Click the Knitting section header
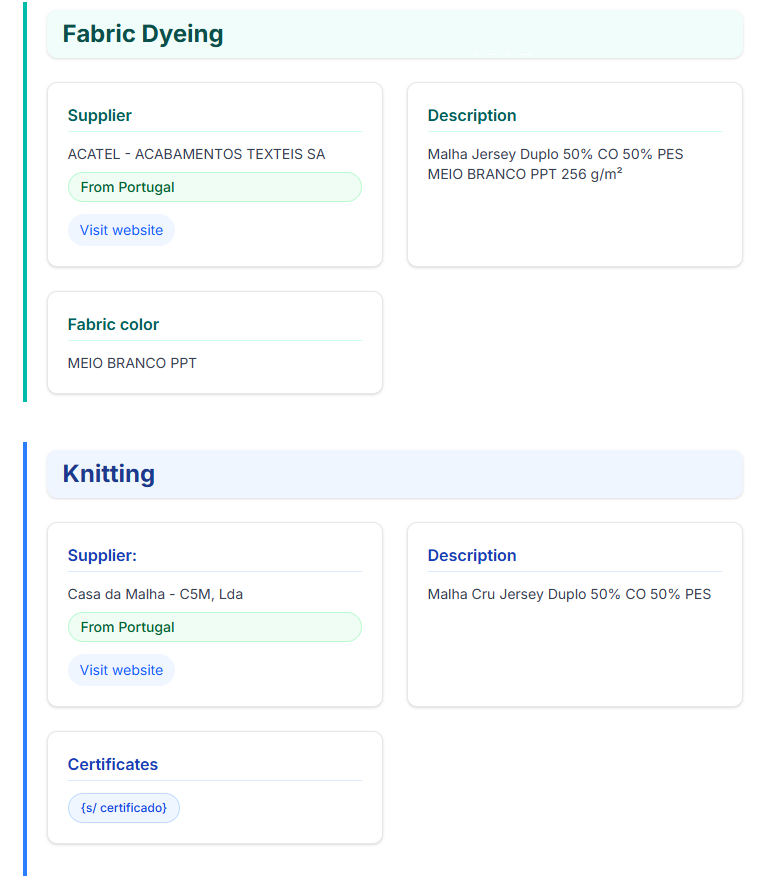 tap(109, 474)
